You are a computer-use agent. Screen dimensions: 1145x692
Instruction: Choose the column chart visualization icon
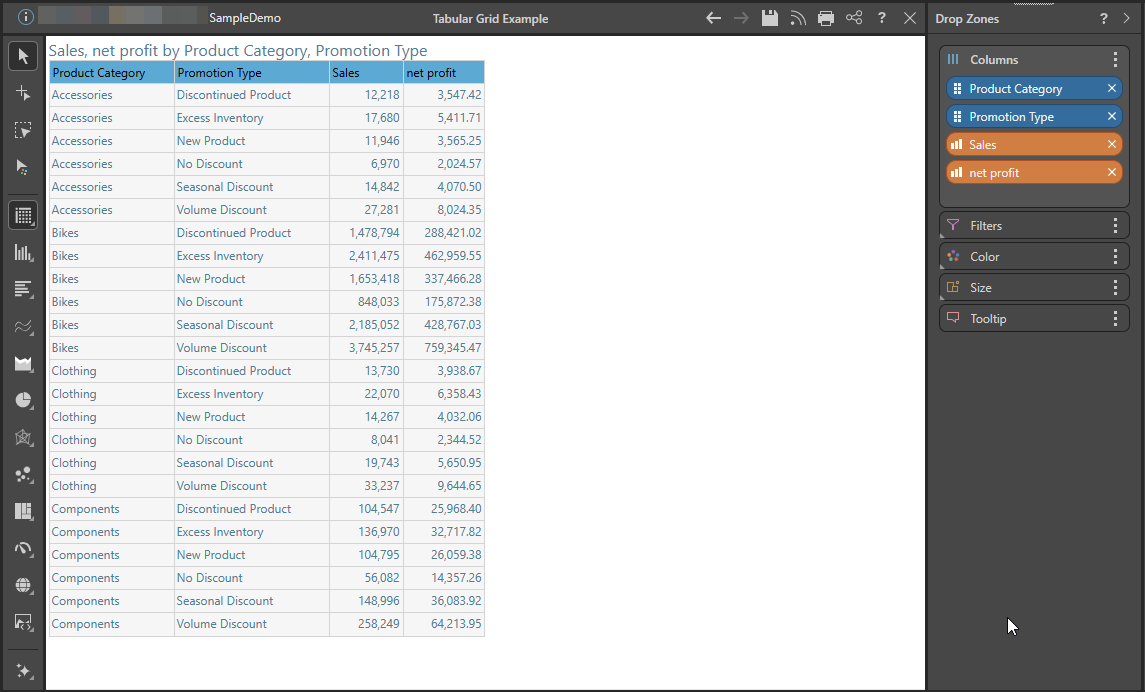[24, 252]
